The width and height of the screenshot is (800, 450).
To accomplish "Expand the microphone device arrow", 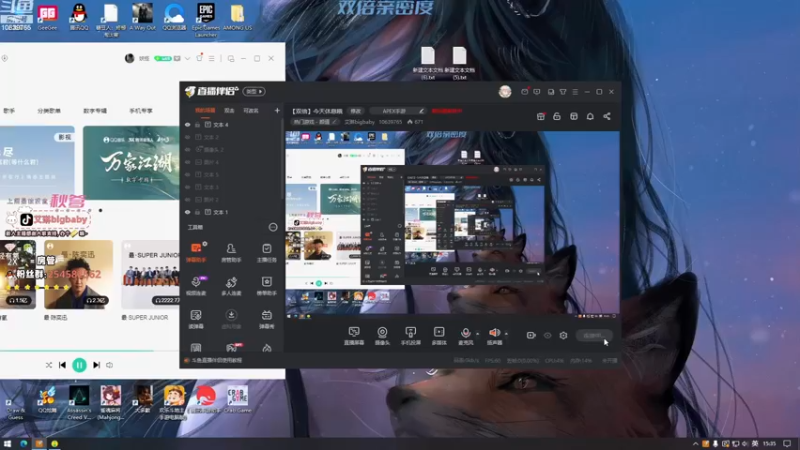I will point(478,334).
